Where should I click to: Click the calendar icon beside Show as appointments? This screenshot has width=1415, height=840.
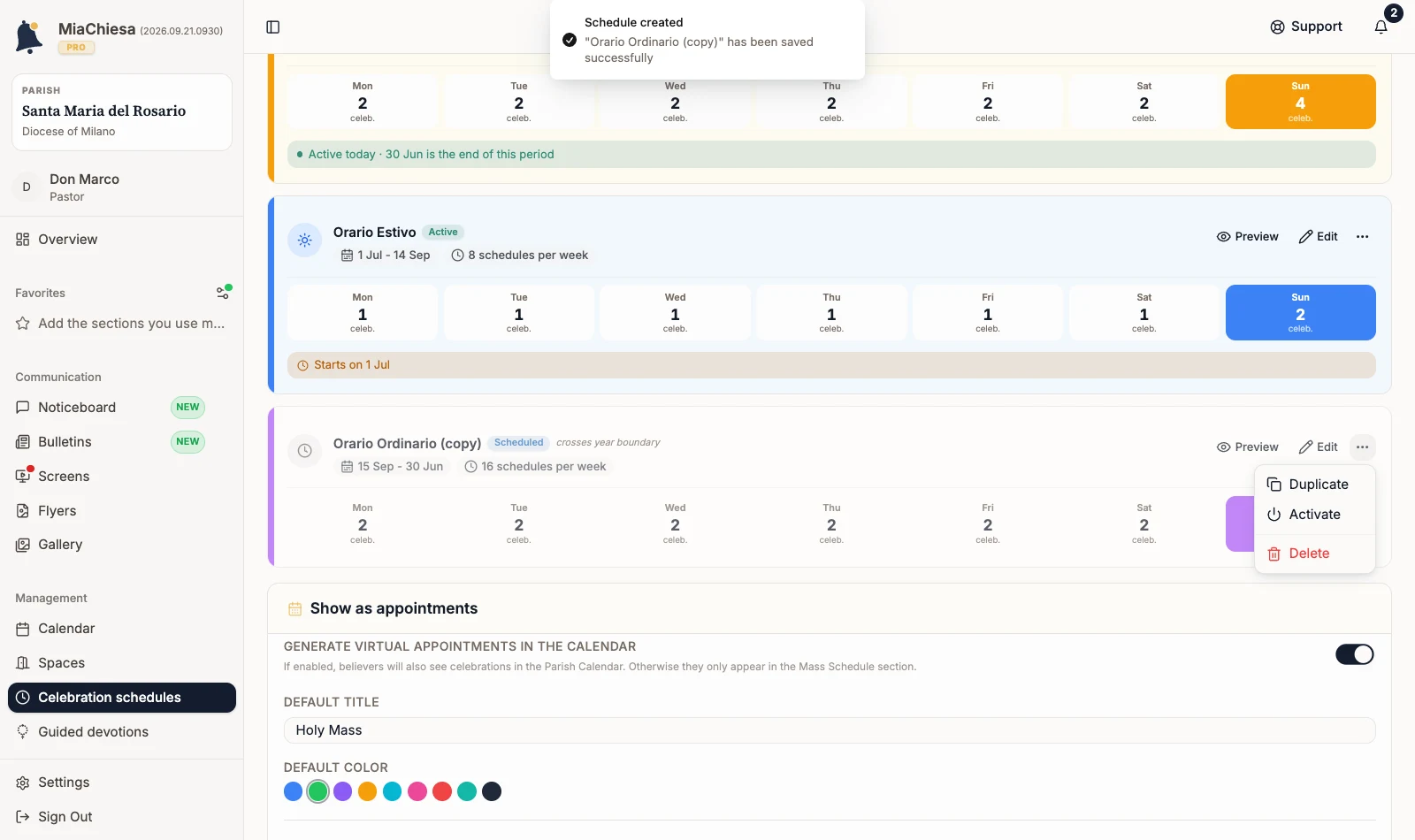(x=294, y=609)
